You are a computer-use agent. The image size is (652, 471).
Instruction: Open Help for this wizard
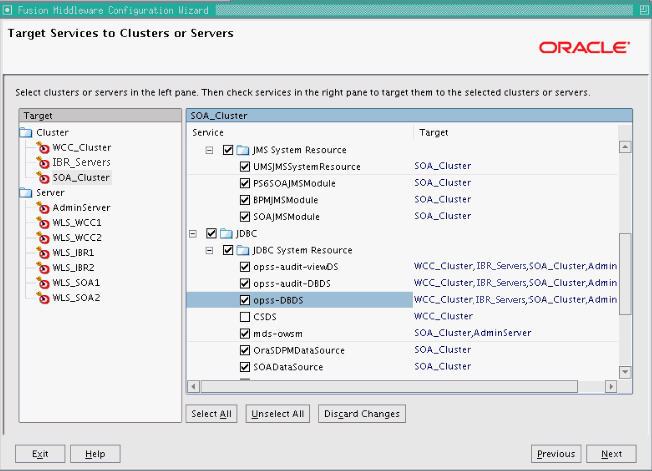[95, 454]
